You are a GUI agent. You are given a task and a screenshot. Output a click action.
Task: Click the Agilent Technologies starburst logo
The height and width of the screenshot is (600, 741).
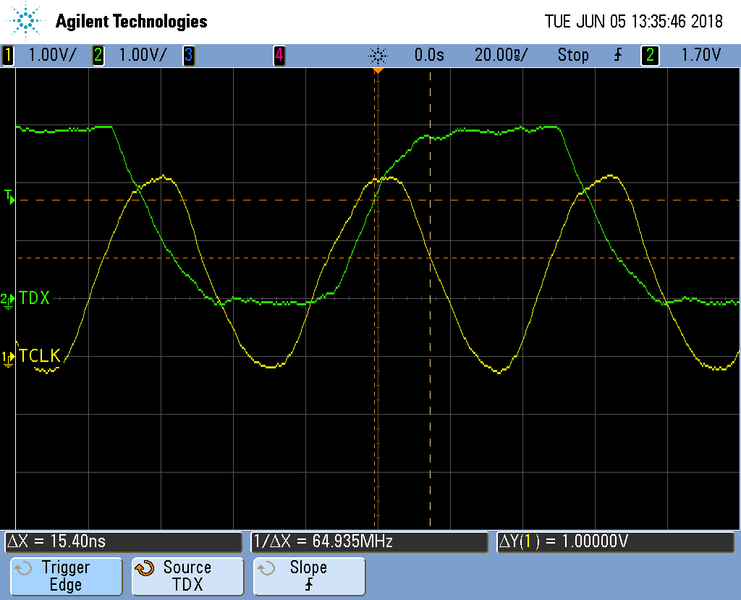point(26,20)
